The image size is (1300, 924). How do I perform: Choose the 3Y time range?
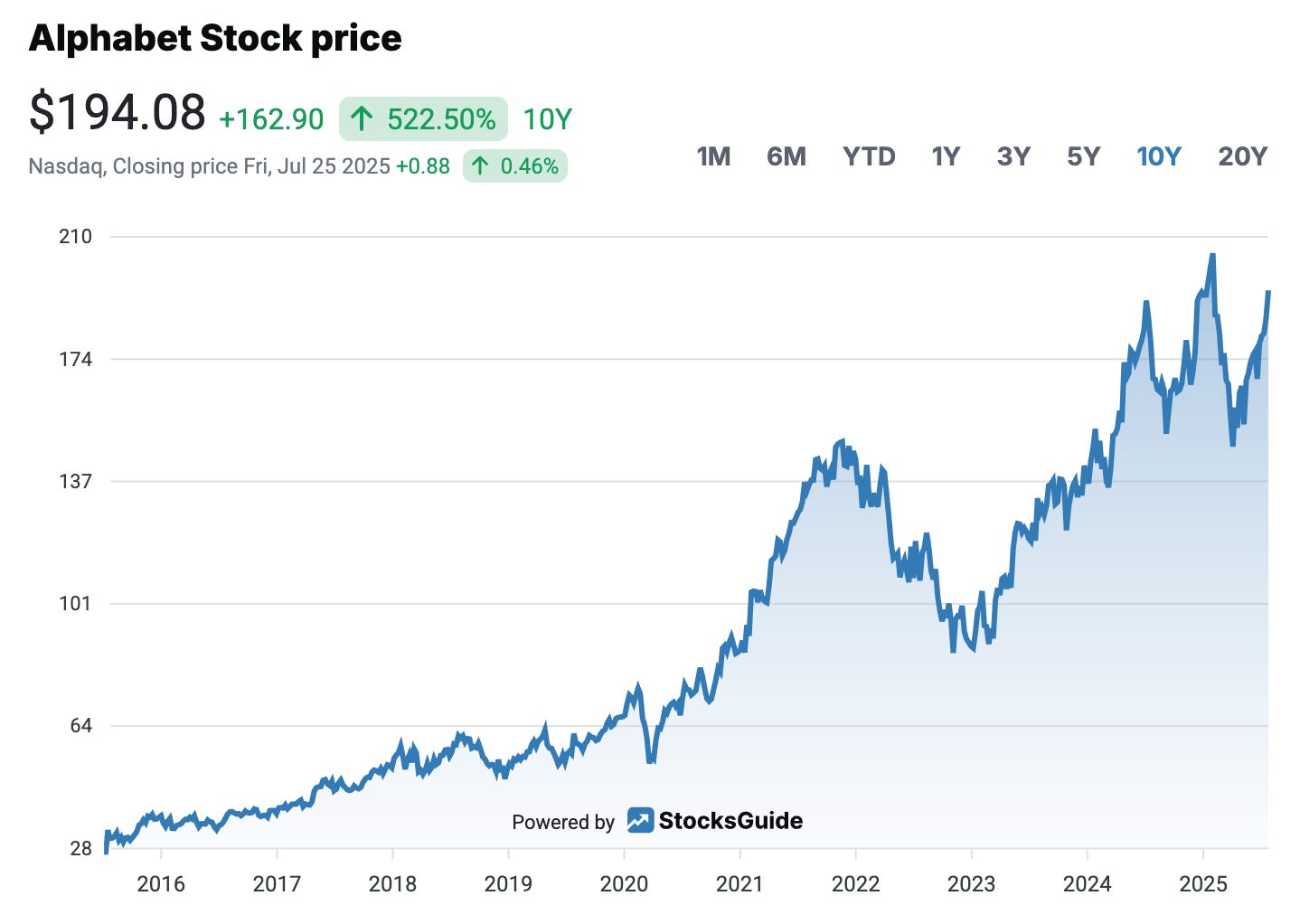pyautogui.click(x=1013, y=156)
